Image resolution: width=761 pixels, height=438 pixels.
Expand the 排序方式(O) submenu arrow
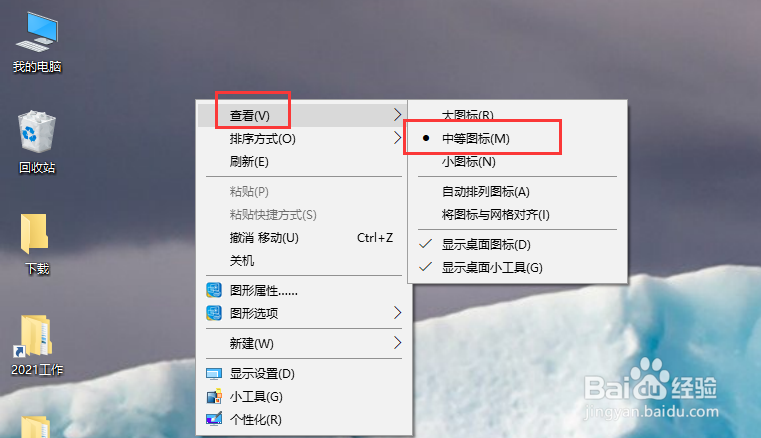pyautogui.click(x=397, y=138)
